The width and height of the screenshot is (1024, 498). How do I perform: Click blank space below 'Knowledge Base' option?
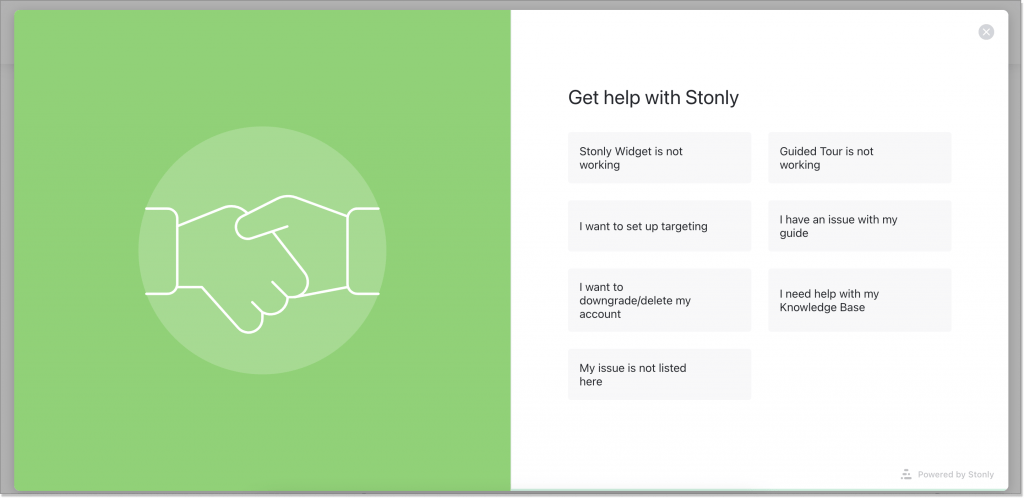(859, 375)
